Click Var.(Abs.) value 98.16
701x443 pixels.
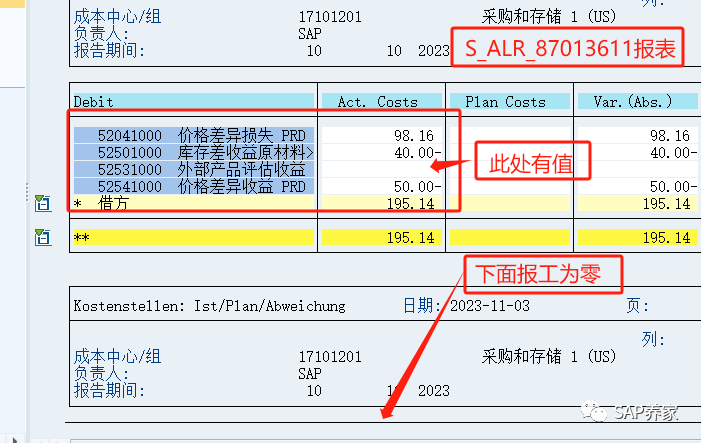(670, 135)
